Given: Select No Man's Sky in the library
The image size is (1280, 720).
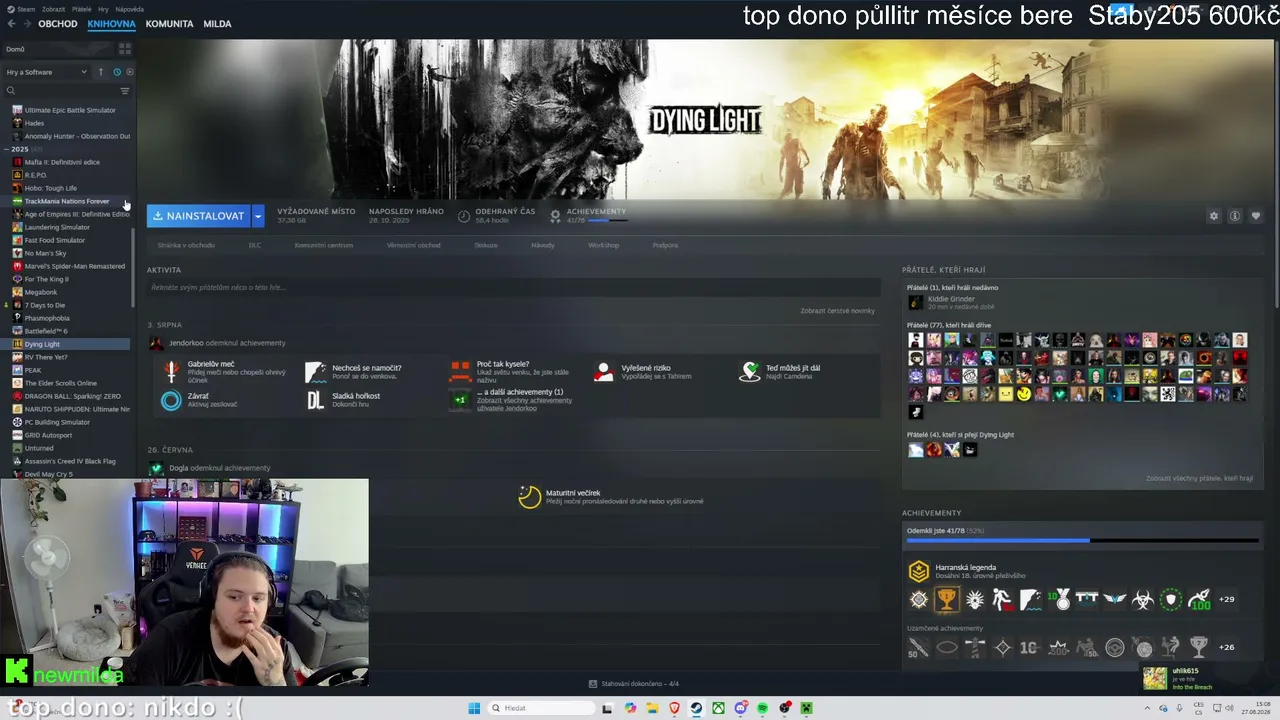Looking at the screenshot, I should pos(45,253).
